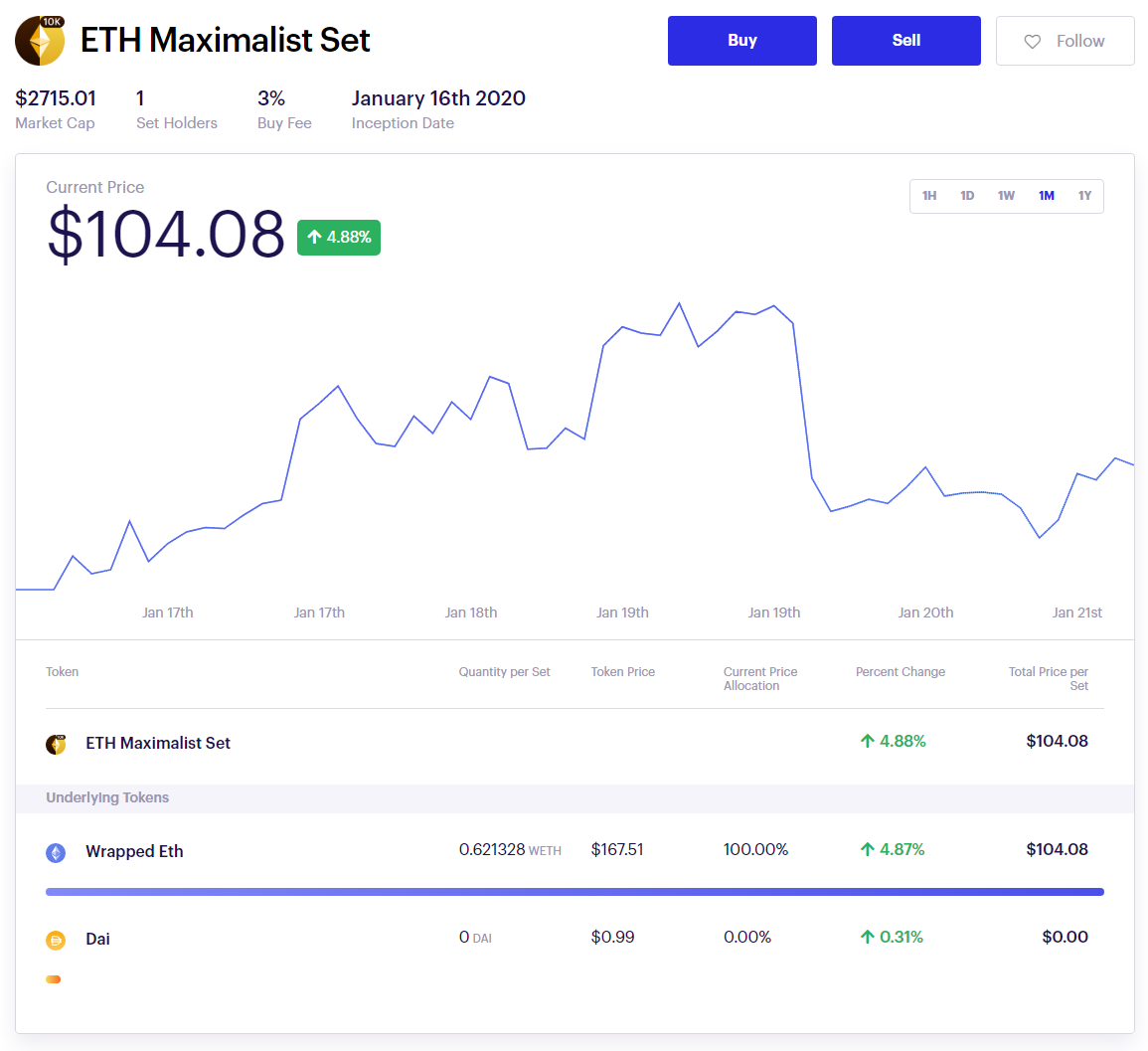Select the 1M chart range
The image size is (1148, 1051).
click(1047, 196)
